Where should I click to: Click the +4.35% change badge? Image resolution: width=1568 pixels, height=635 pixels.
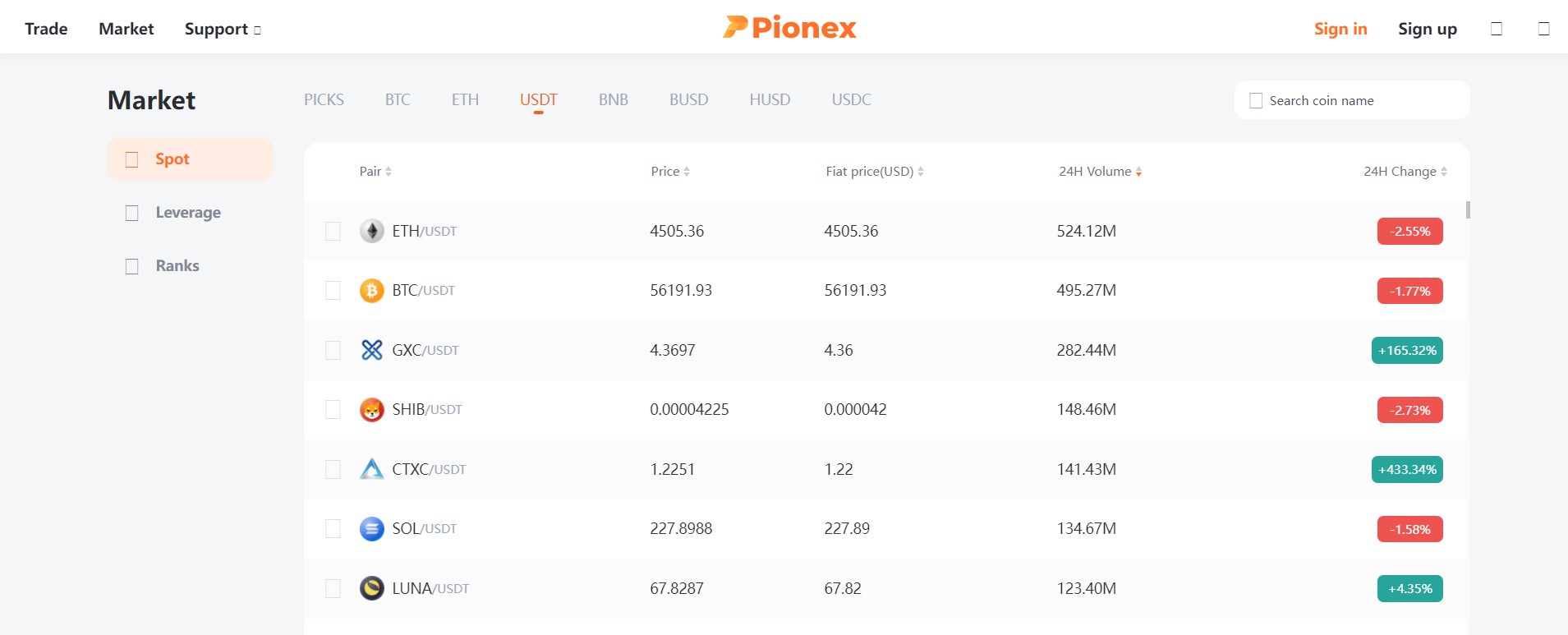pyautogui.click(x=1409, y=588)
